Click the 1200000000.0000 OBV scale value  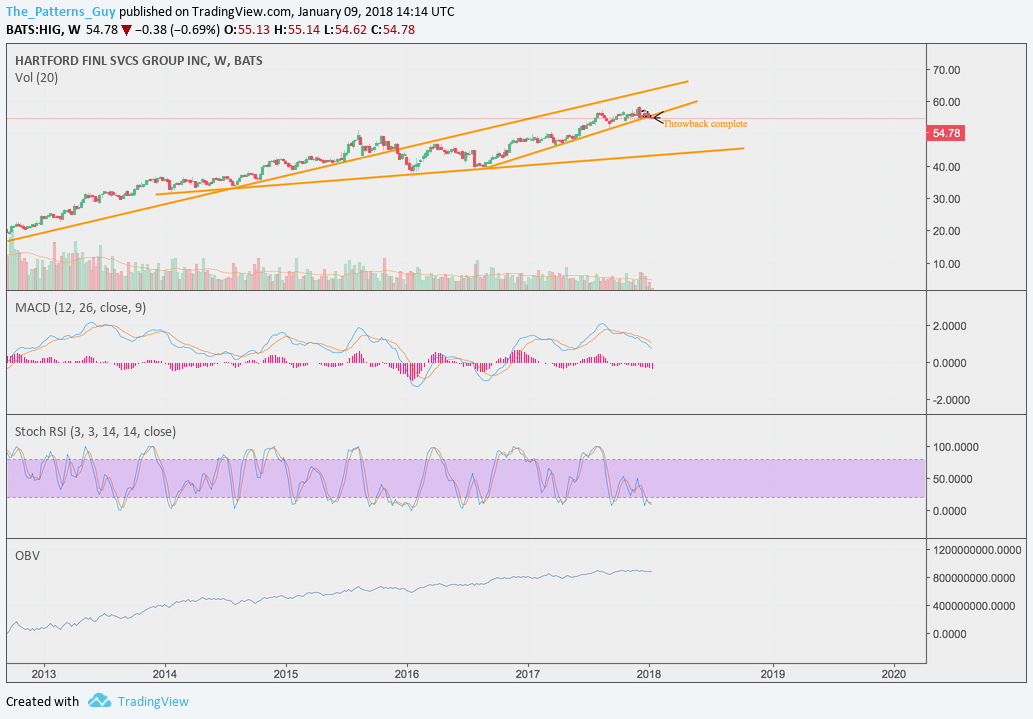[x=977, y=550]
